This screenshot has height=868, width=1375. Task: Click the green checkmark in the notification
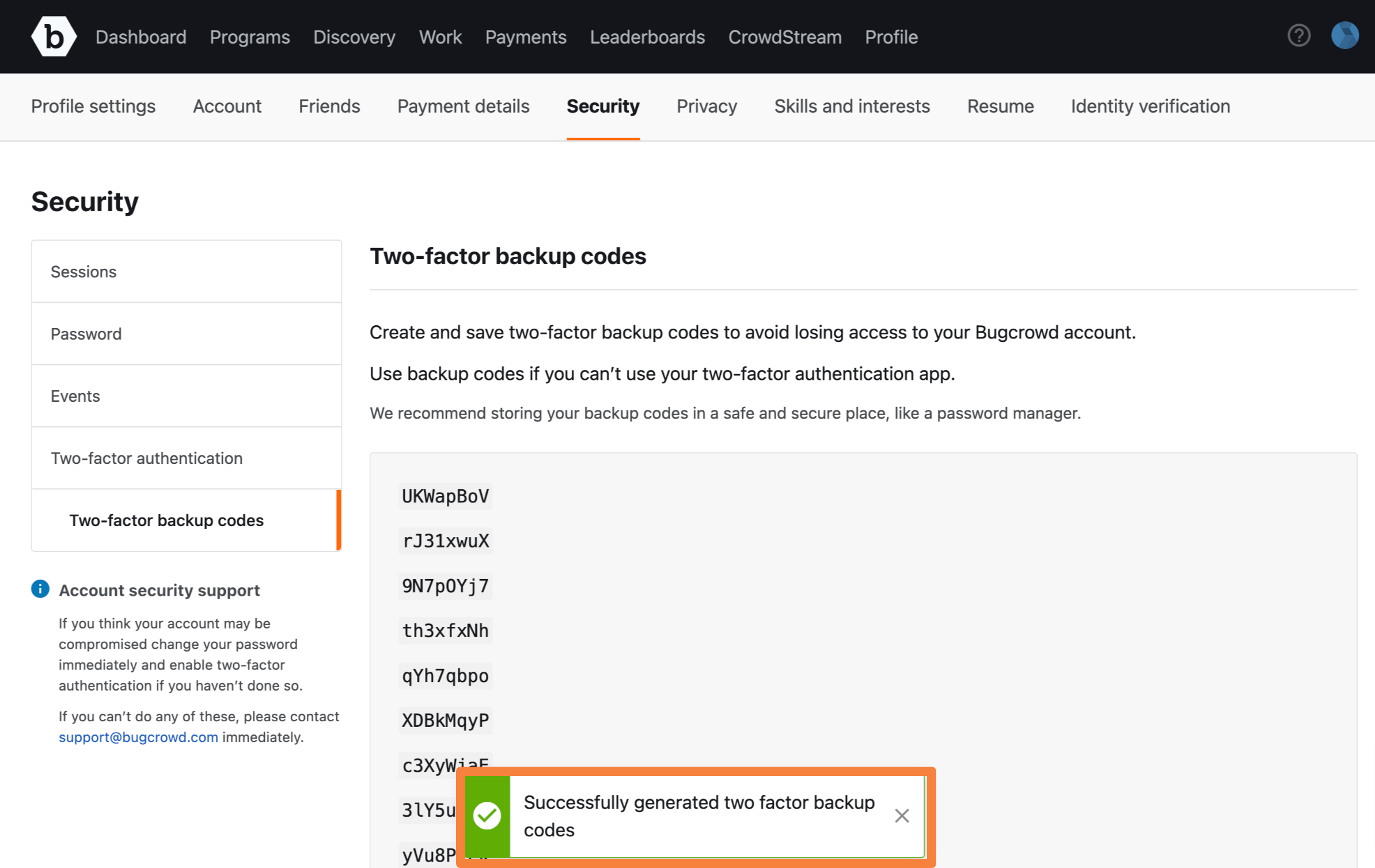487,816
